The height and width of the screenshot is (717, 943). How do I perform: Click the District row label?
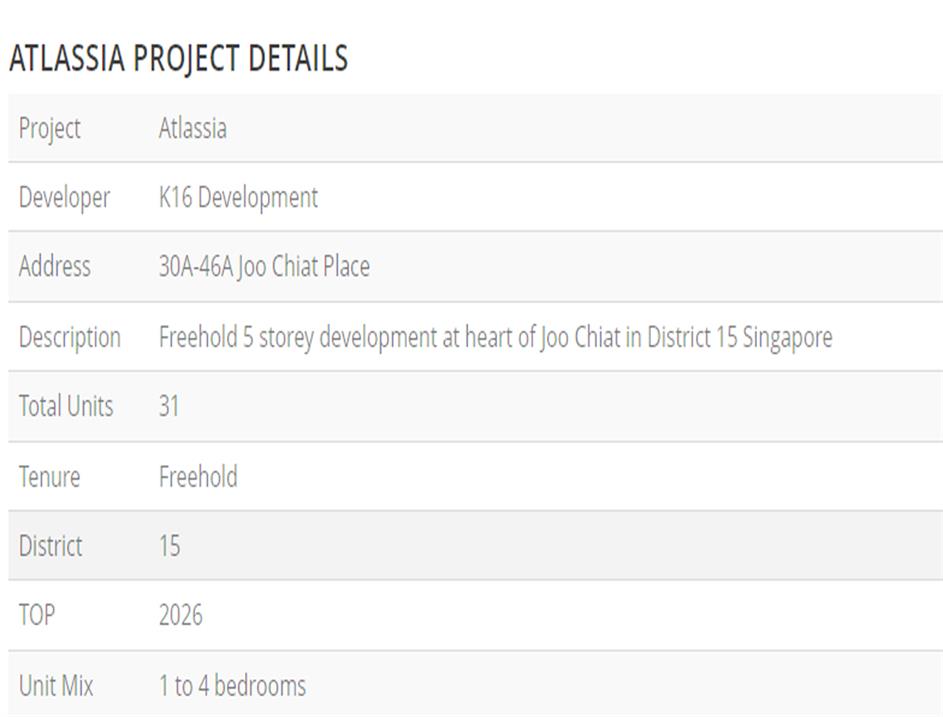(50, 546)
